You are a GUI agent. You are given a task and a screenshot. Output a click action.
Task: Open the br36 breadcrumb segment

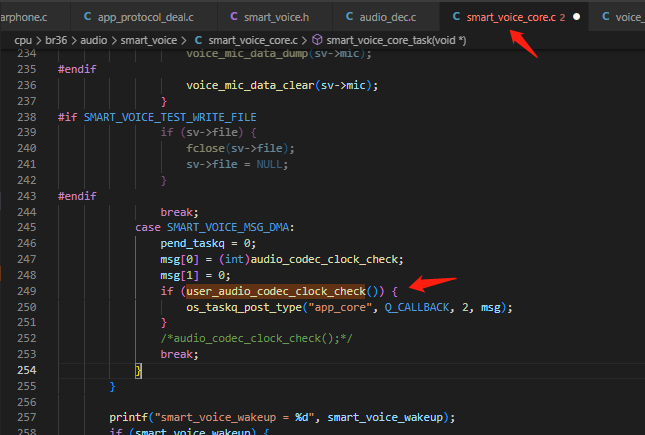tap(56, 40)
